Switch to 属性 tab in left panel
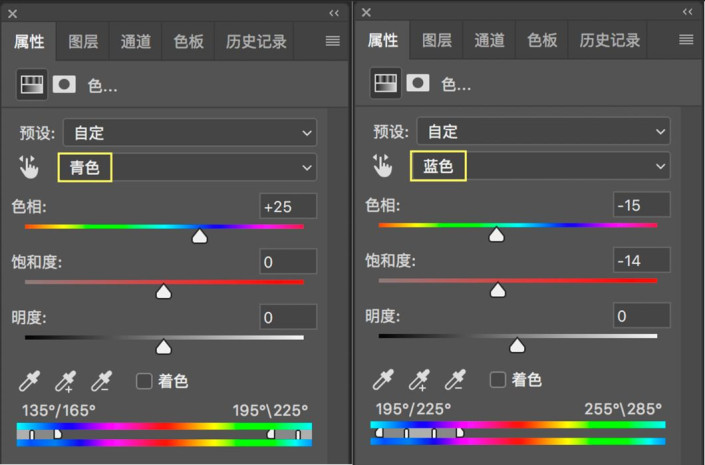 click(x=29, y=41)
